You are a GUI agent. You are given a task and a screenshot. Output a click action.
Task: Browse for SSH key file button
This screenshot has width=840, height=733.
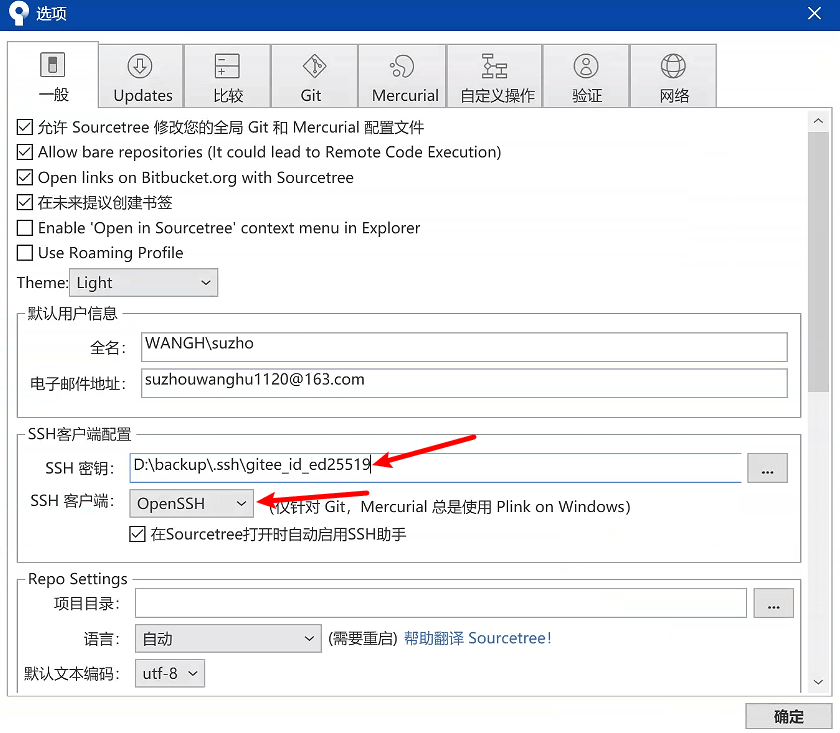767,468
